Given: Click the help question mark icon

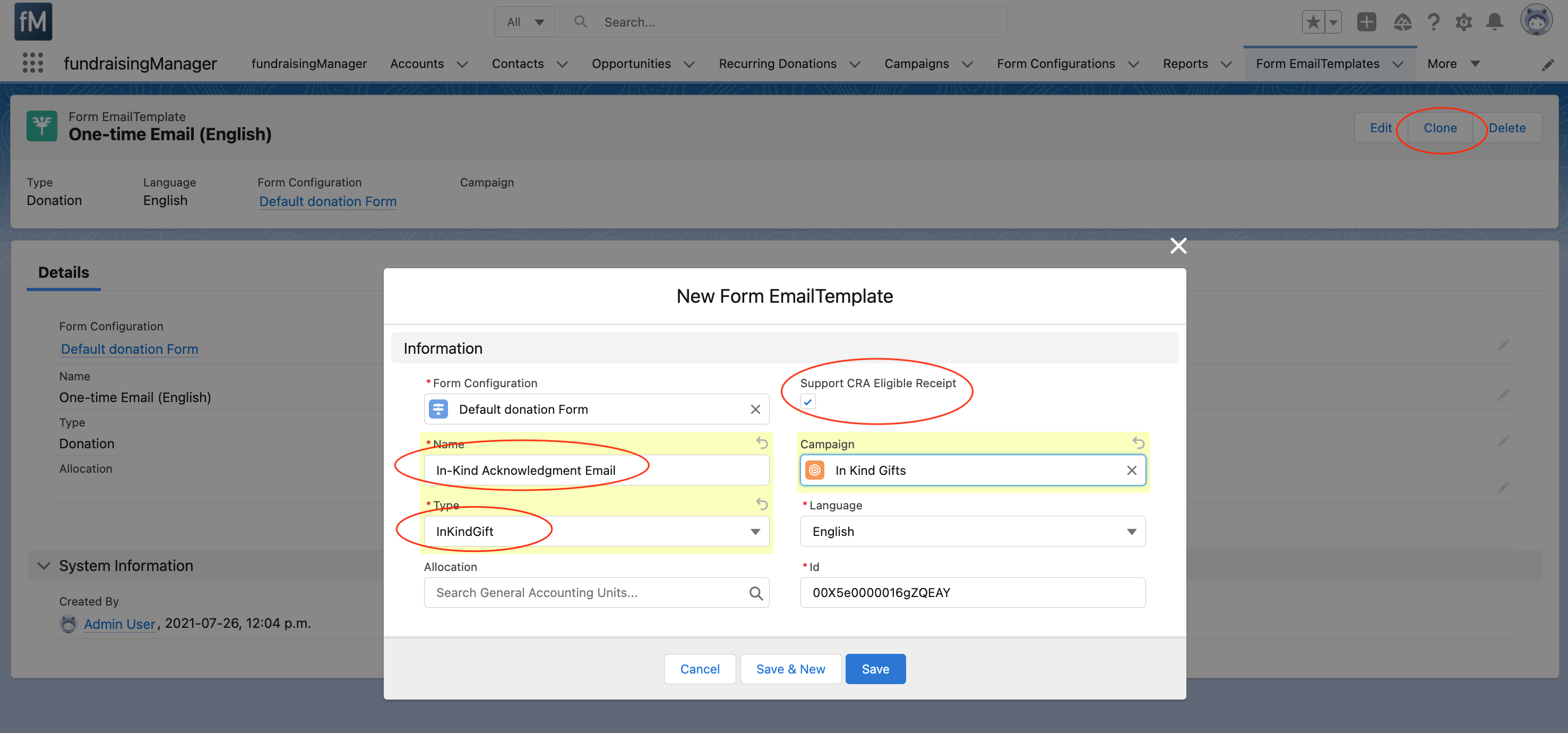Looking at the screenshot, I should [1434, 22].
